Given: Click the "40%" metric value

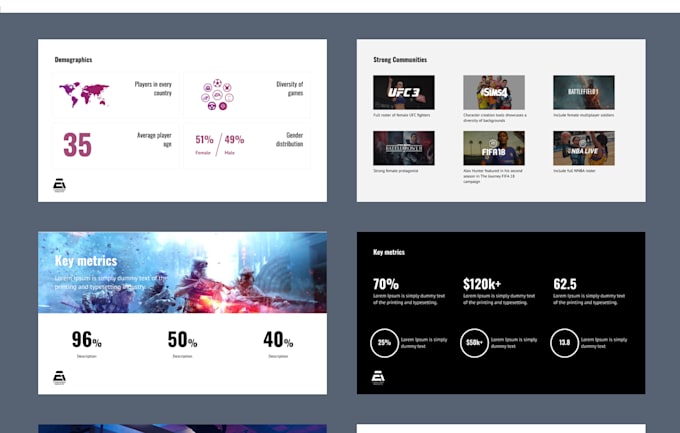Looking at the screenshot, I should pyautogui.click(x=278, y=340).
